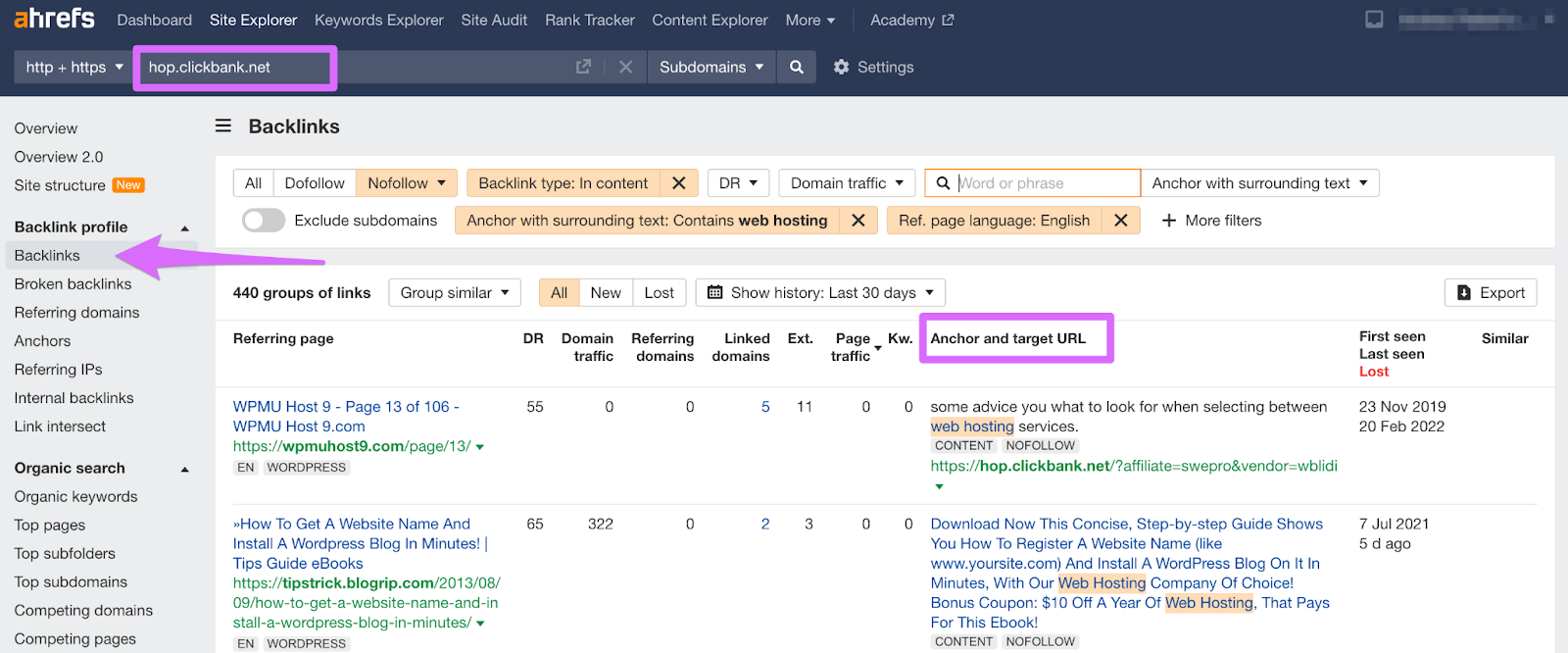Open the More menu dropdown

(x=810, y=20)
